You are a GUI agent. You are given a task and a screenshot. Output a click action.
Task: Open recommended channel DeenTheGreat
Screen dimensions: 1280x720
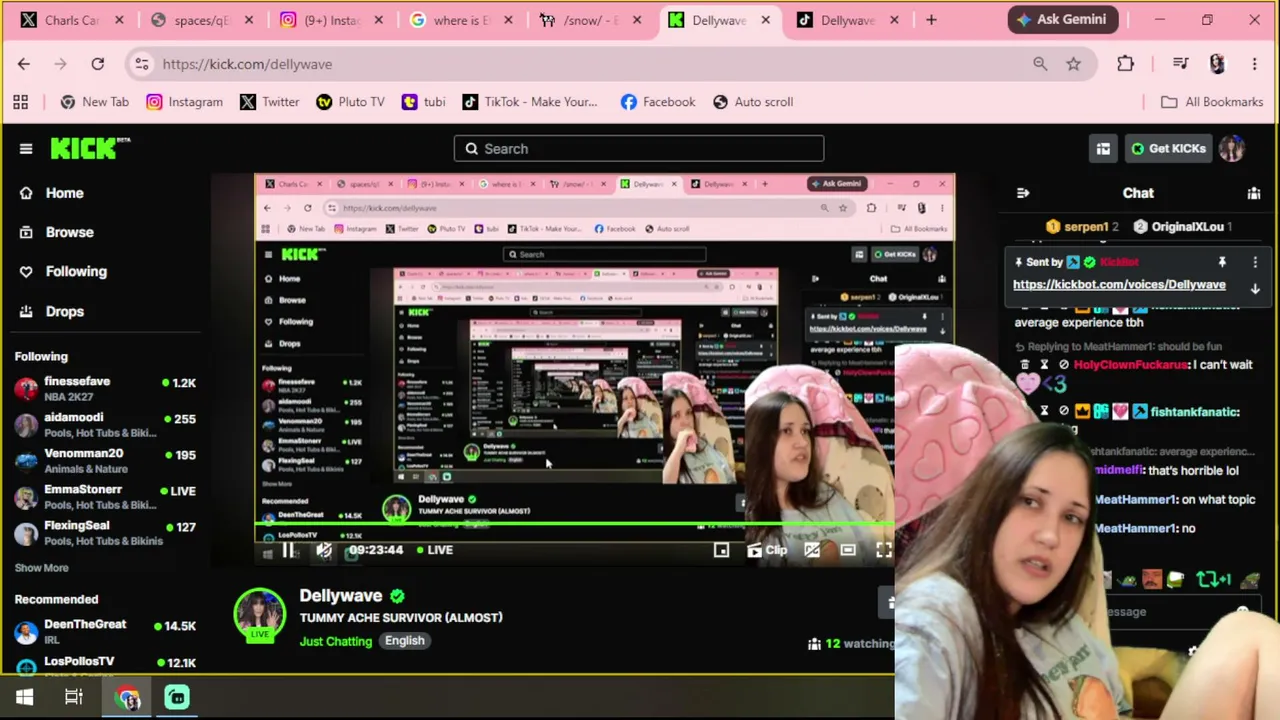(x=105, y=632)
